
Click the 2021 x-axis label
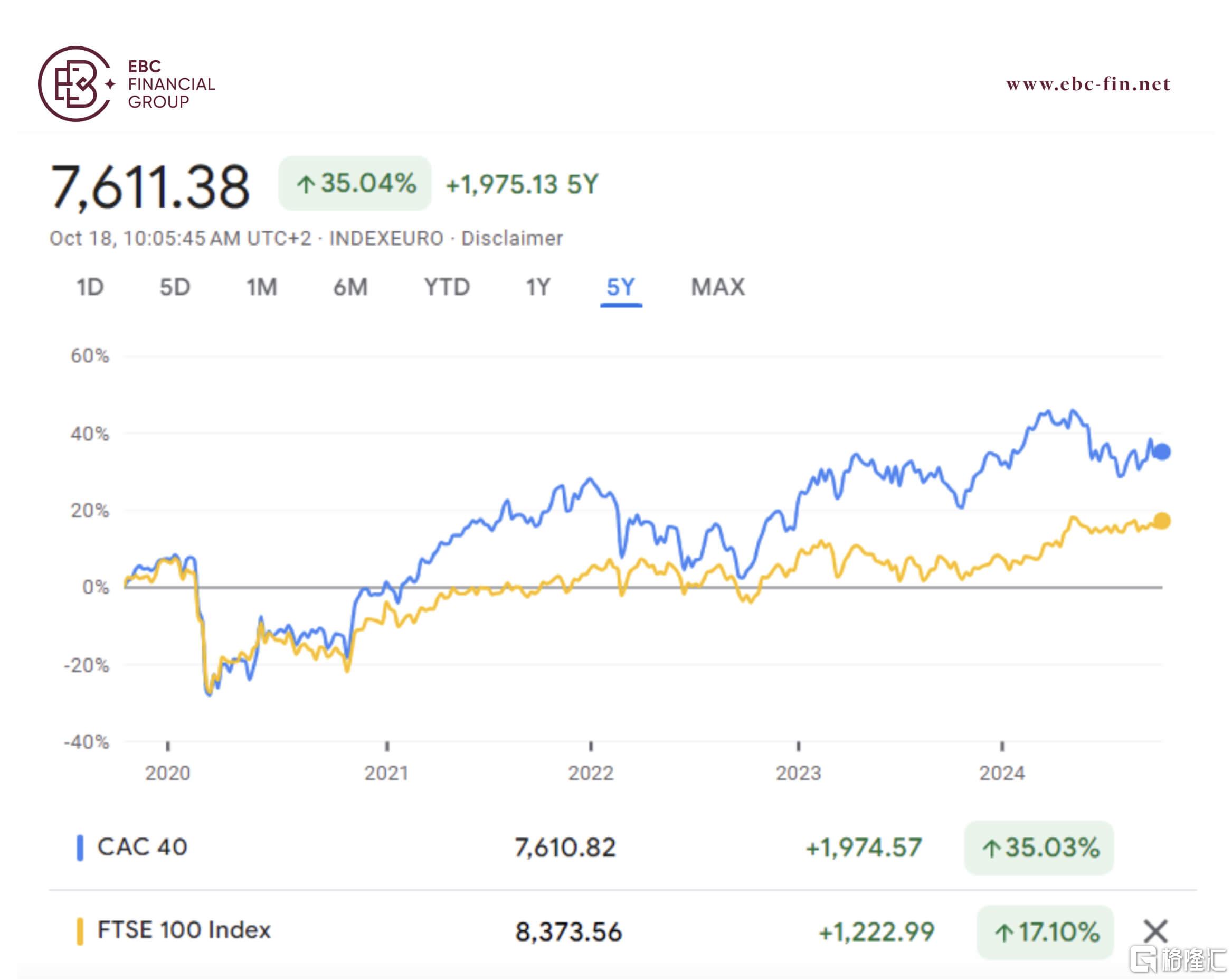point(386,773)
